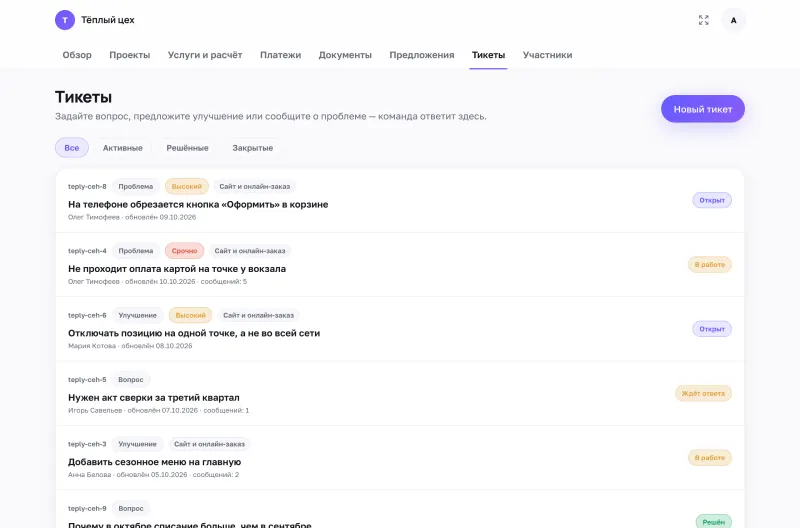Click Сайт и онлайн-заказ tag on teply-ceh-3
The image size is (800, 528).
(x=210, y=444)
